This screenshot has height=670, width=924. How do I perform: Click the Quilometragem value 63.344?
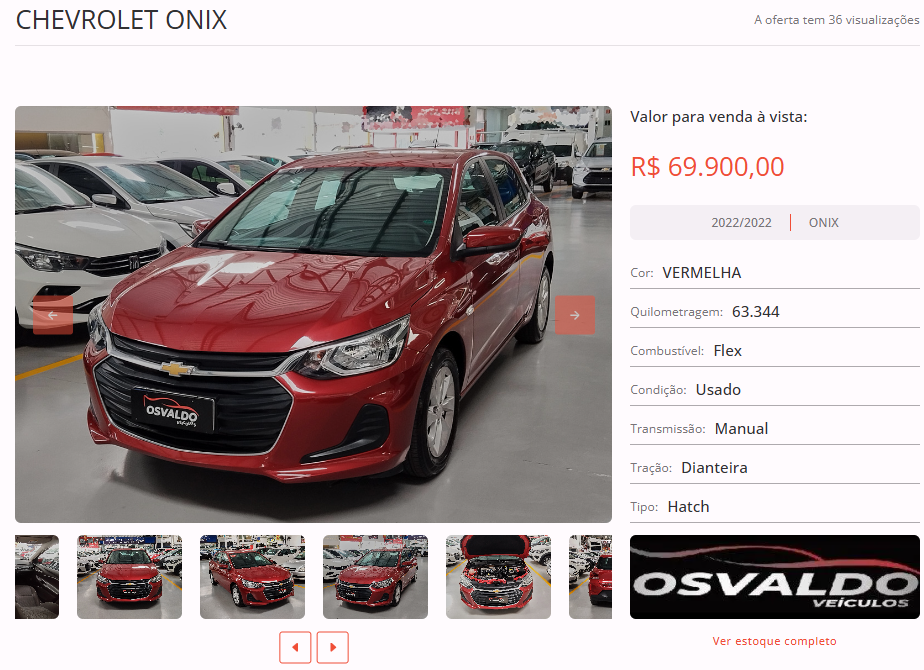[x=755, y=312]
